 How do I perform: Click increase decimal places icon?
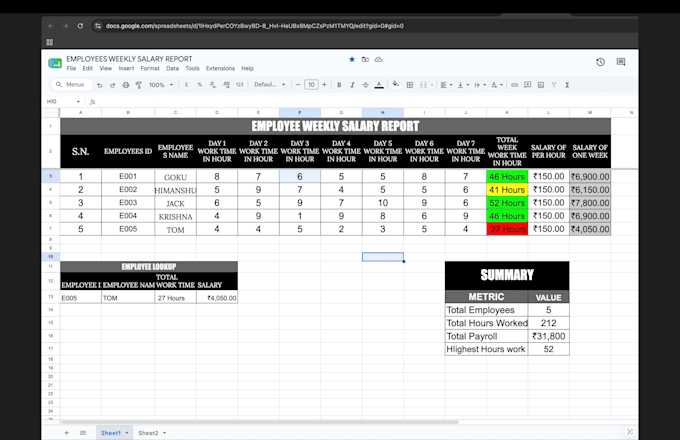[x=226, y=85]
